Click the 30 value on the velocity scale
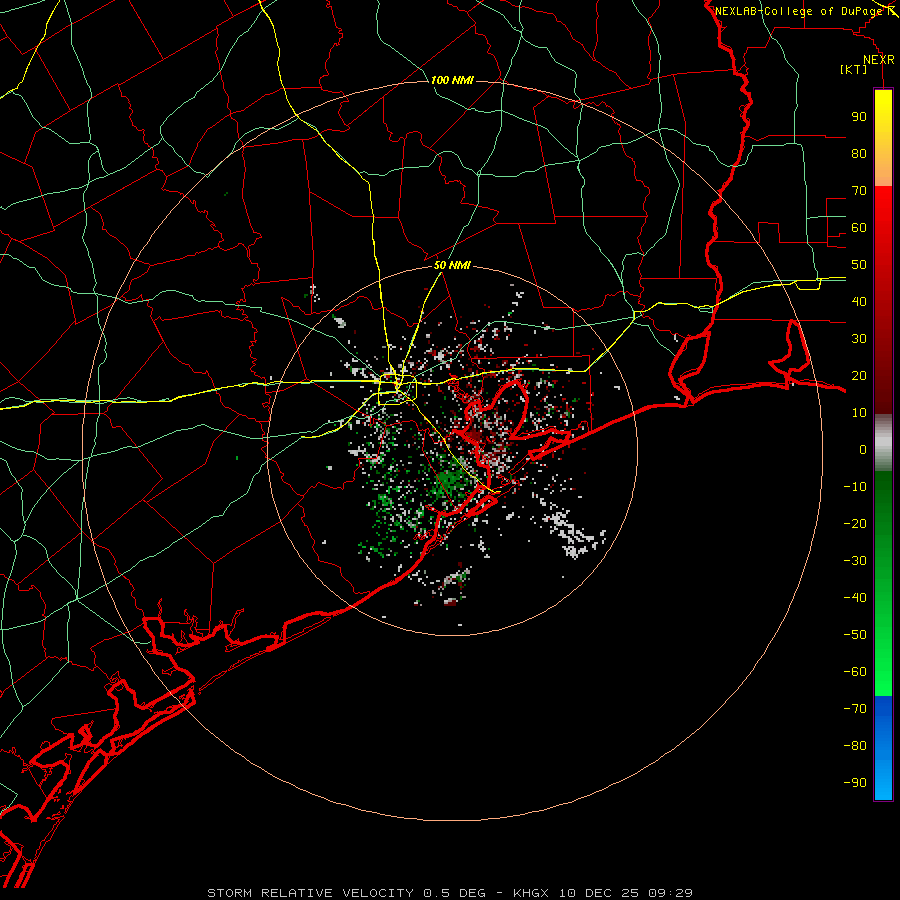The height and width of the screenshot is (900, 900). (x=859, y=339)
